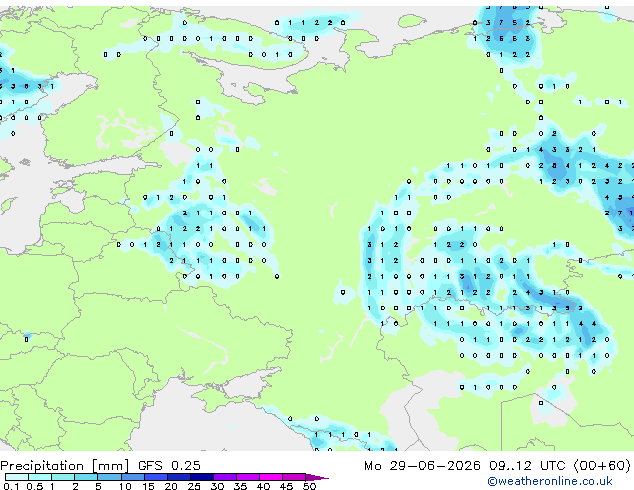Click the 'Mo 29-06-2026' date text

pos(422,466)
